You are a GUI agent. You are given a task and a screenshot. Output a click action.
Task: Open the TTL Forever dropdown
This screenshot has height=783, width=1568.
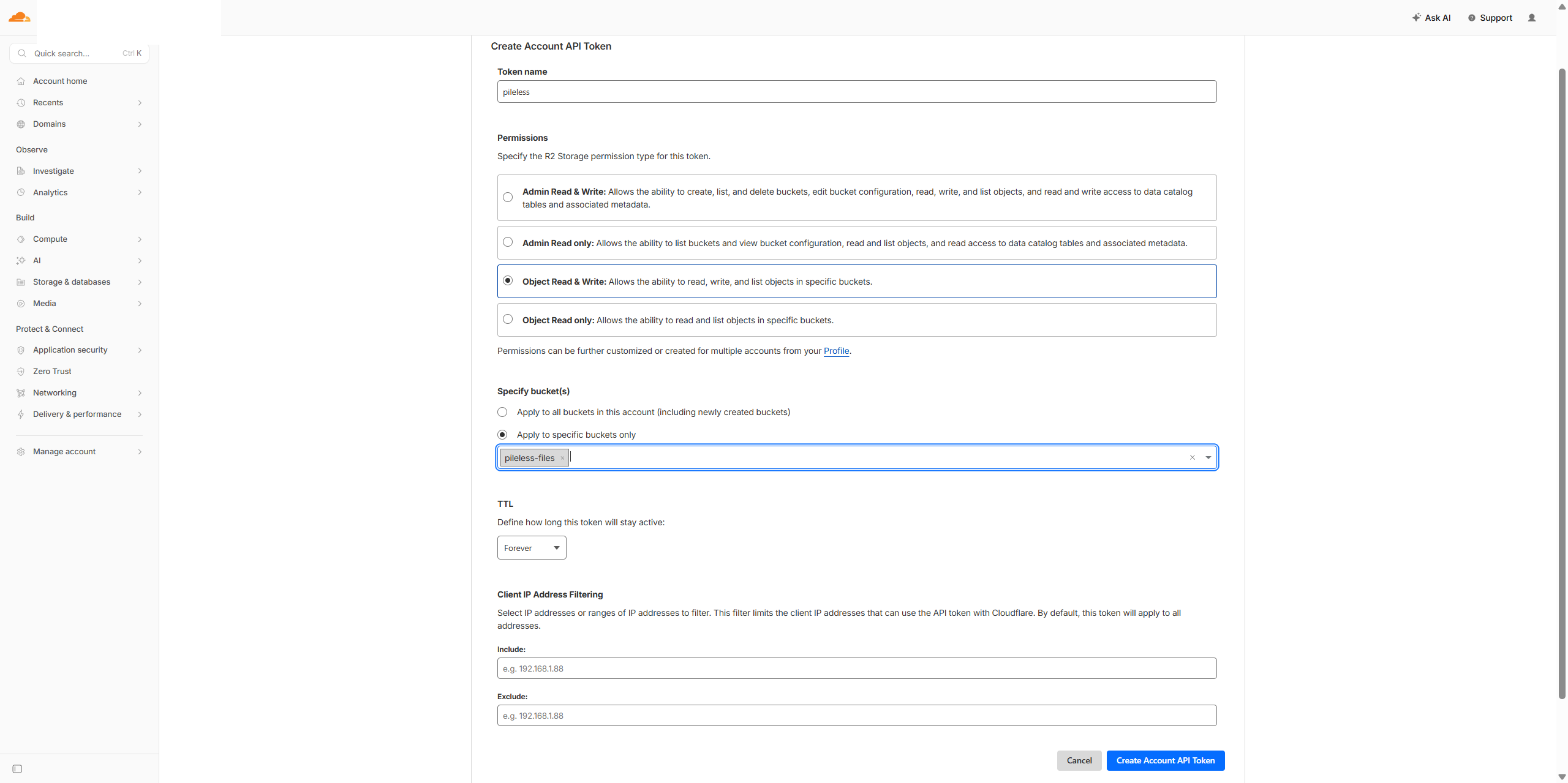[x=532, y=548]
